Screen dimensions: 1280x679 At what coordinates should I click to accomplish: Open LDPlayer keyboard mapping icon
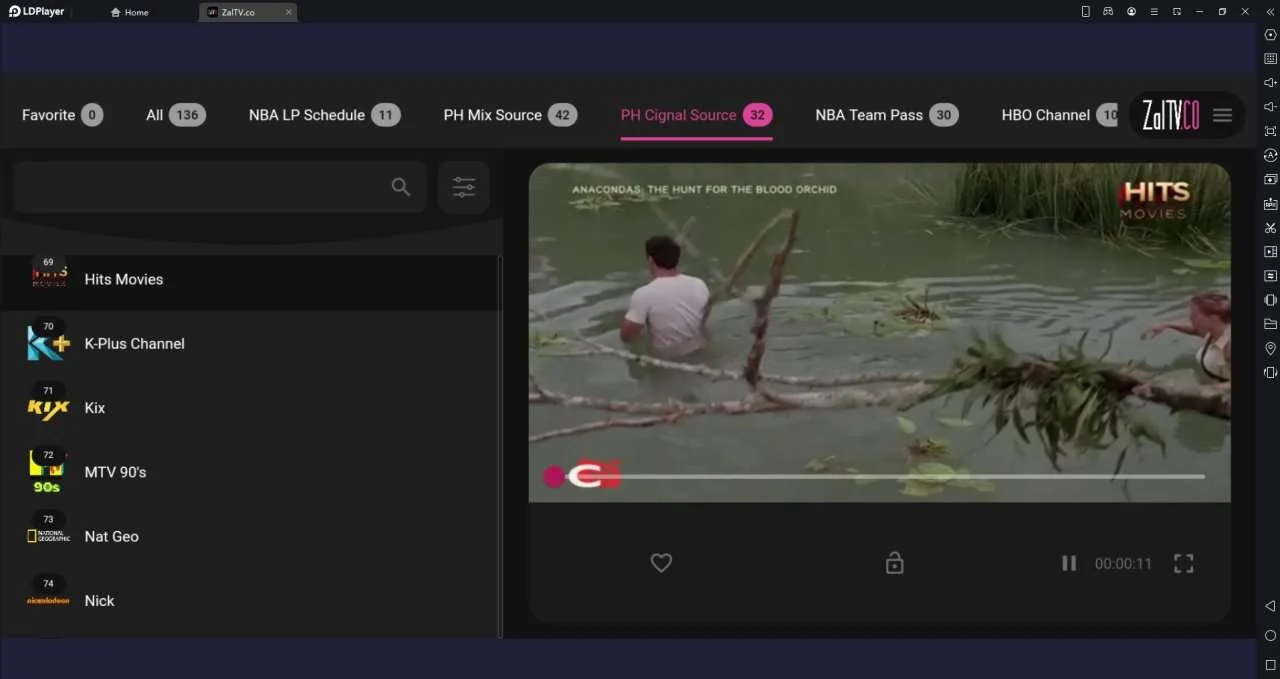pos(1270,59)
